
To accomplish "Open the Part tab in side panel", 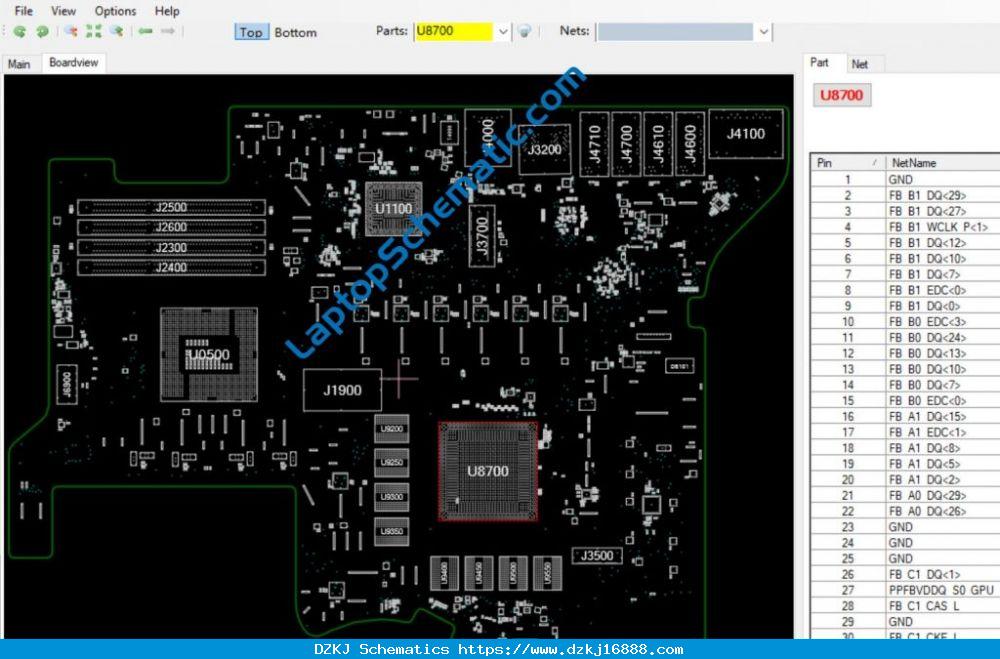I will coord(820,63).
